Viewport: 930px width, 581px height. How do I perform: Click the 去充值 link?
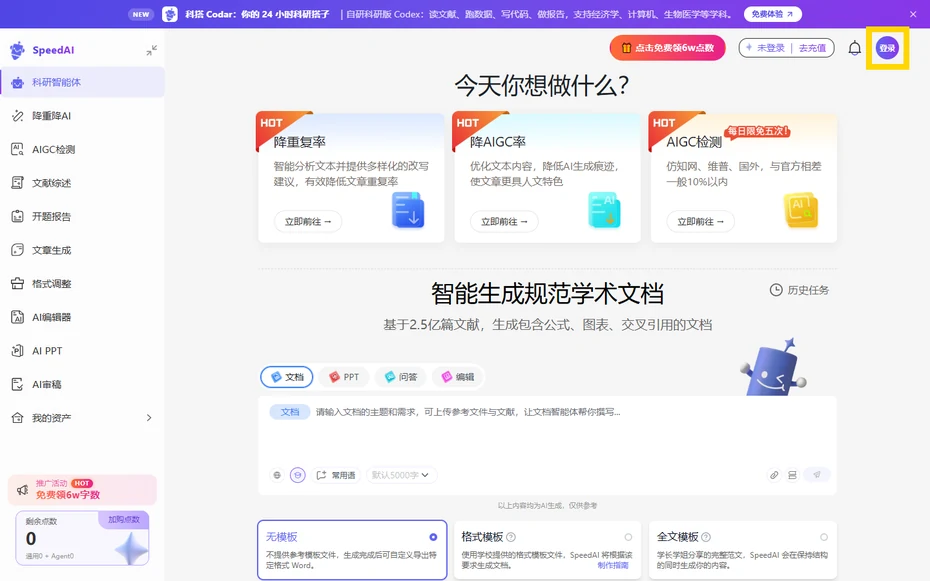812,48
